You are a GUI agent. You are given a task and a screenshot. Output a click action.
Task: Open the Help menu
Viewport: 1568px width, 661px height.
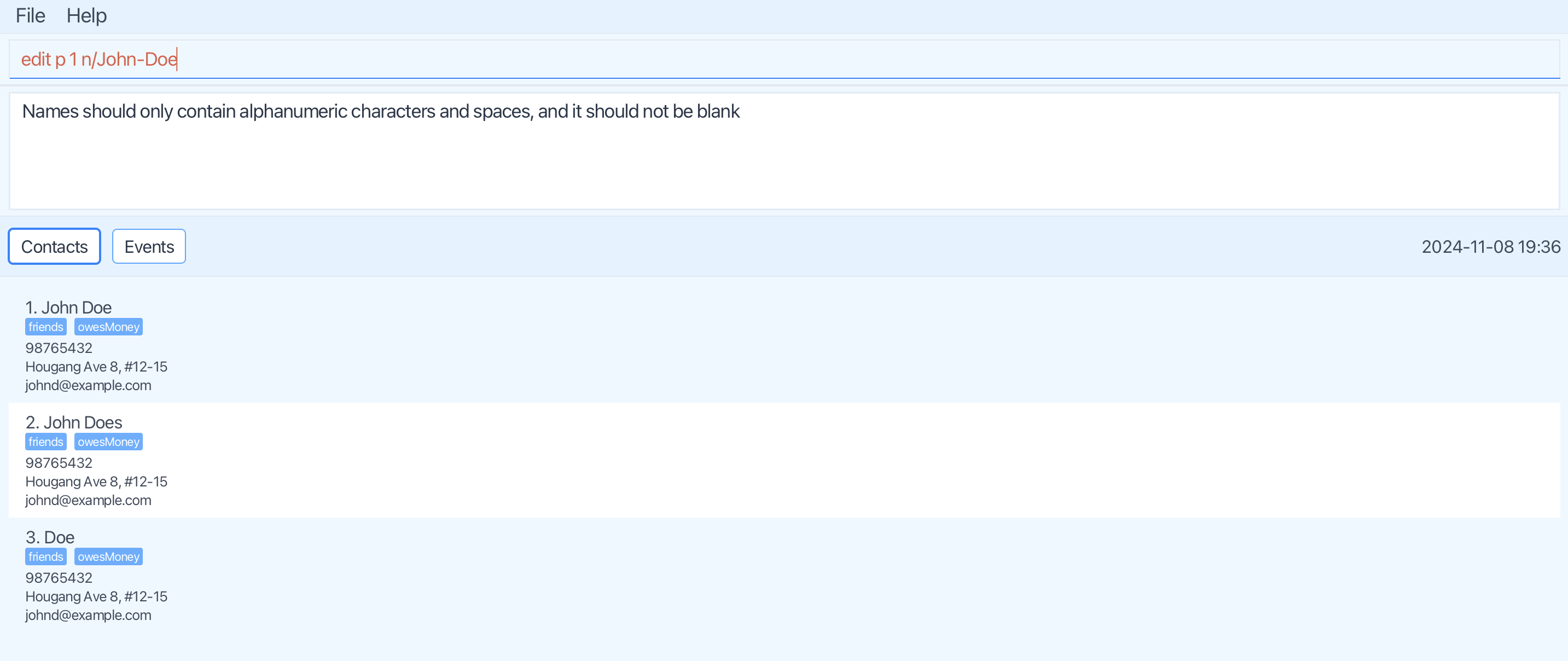click(86, 16)
